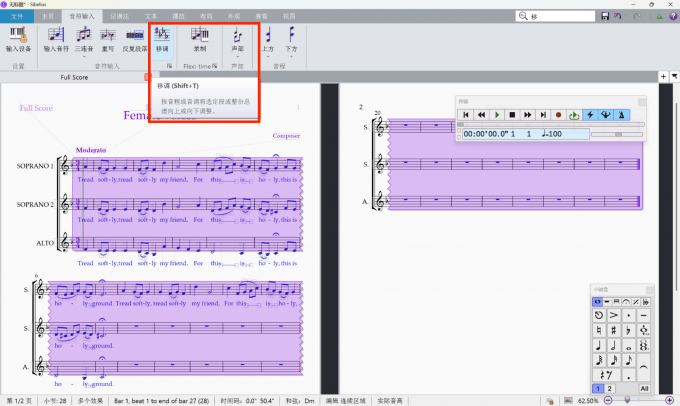
Task: Collapse the ribbon using the up-arrow icon
Action: pyautogui.click(x=659, y=16)
